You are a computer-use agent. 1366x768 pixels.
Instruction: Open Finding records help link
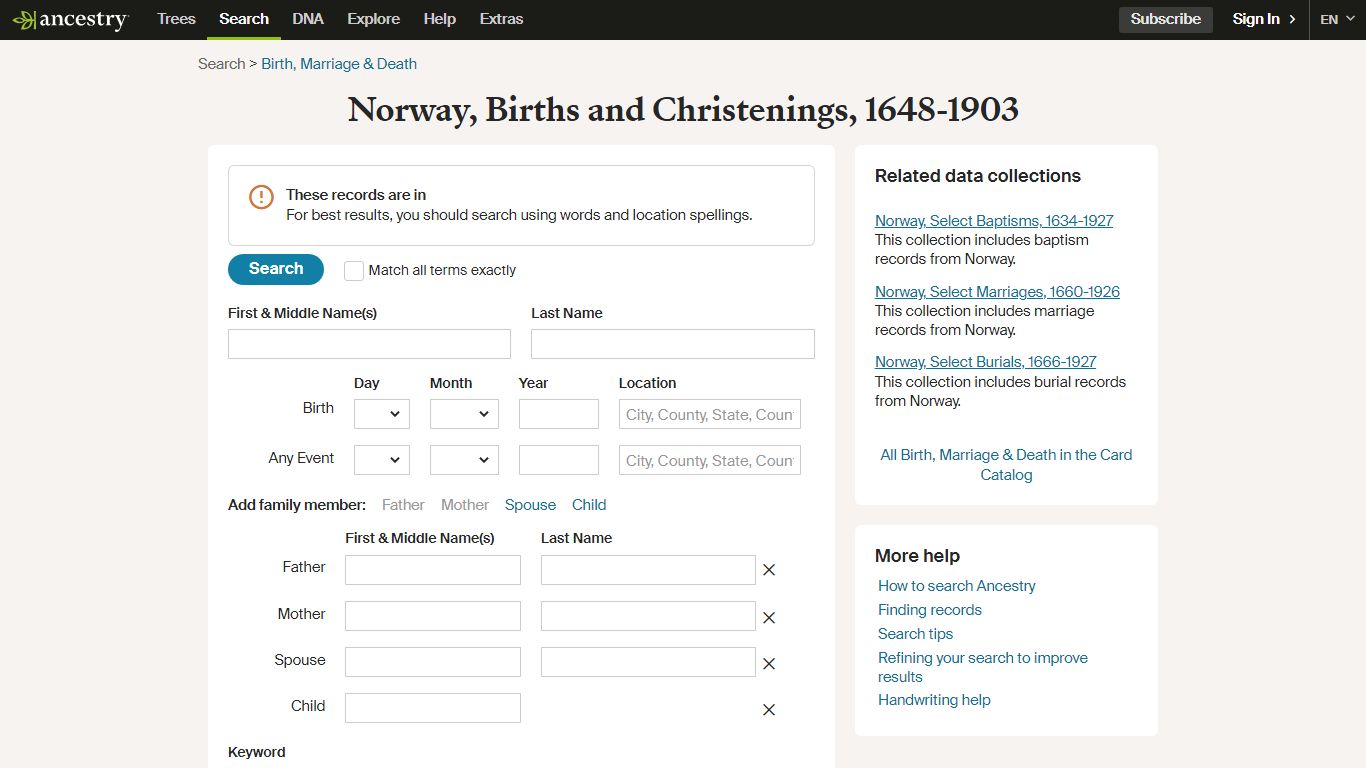(x=930, y=610)
